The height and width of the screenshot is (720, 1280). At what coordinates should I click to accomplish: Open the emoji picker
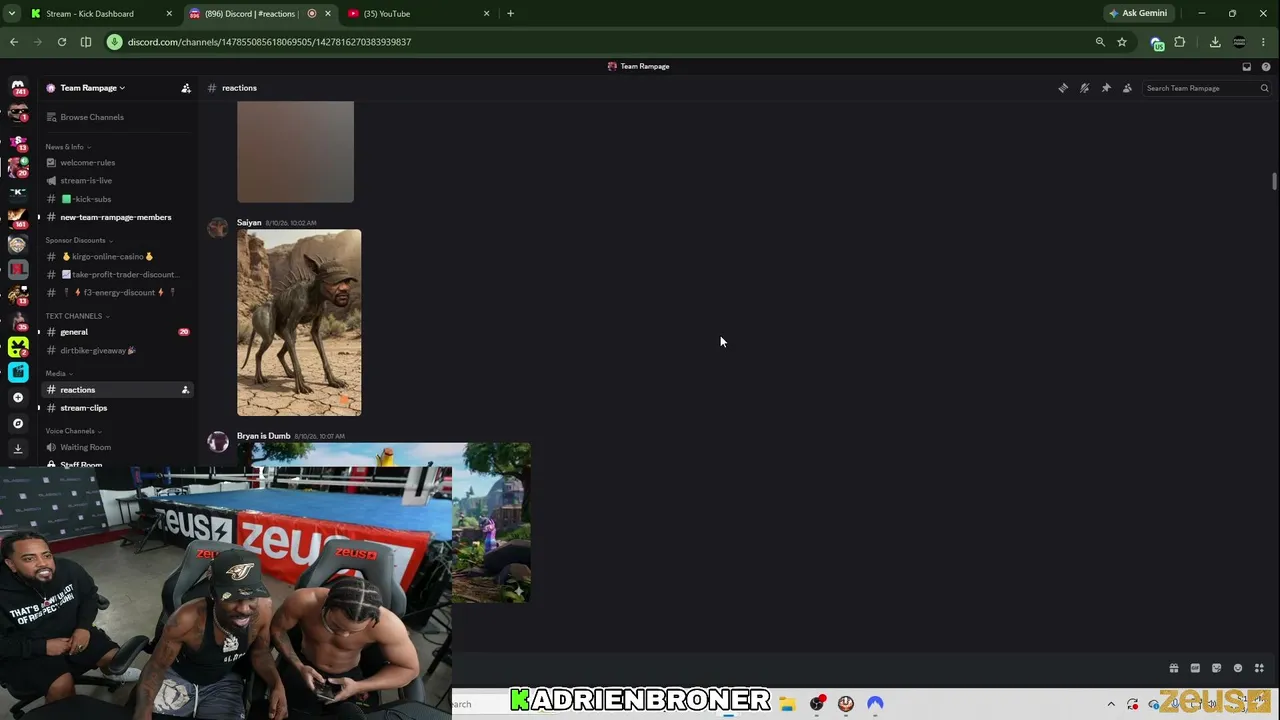[1238, 668]
